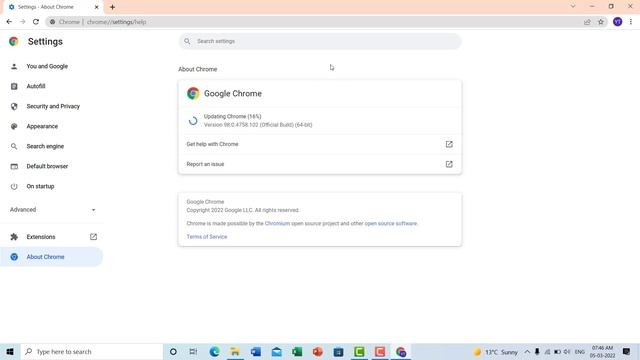Open Microsoft Word from the taskbar
Screen dimensions: 640x360
click(x=256, y=351)
